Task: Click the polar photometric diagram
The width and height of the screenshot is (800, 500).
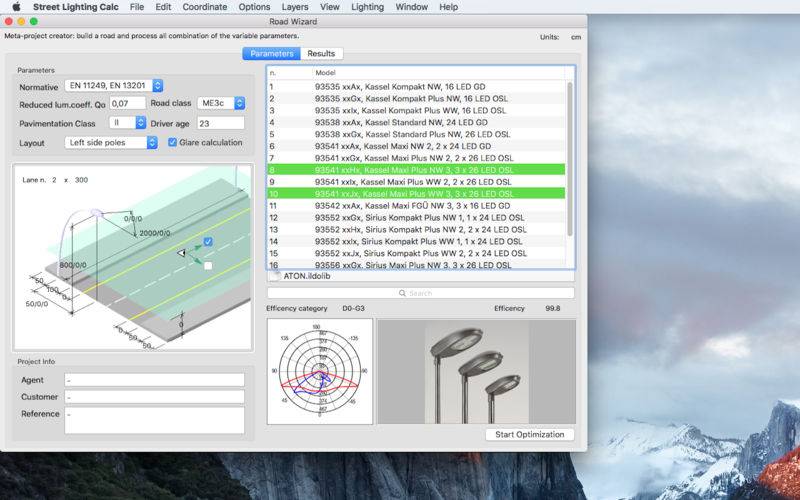Action: click(x=320, y=371)
